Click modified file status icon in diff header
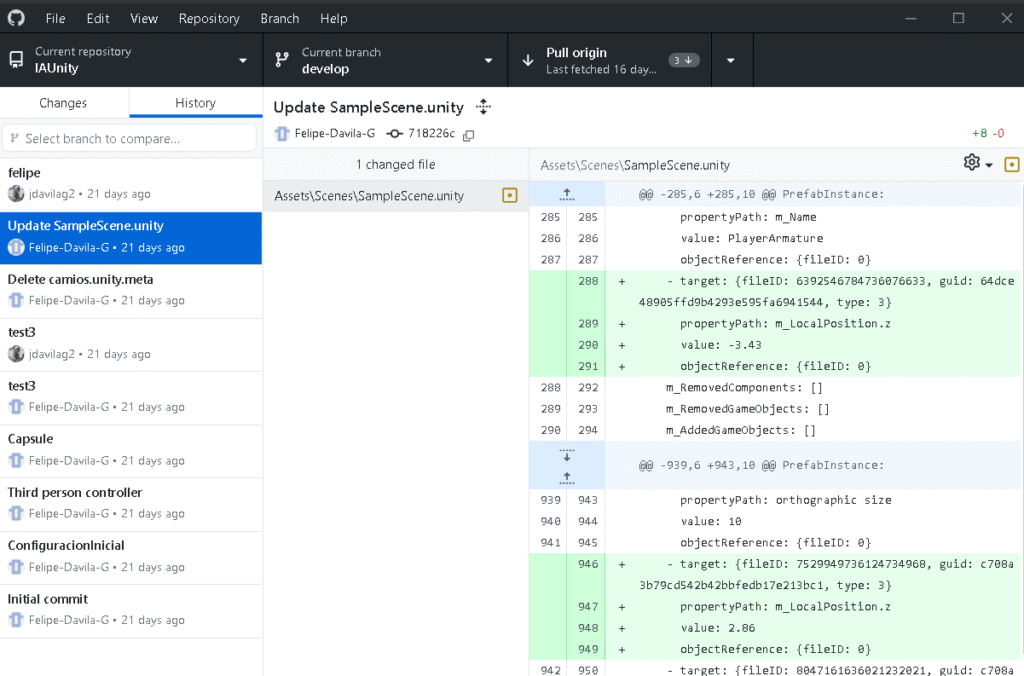Screen dimensions: 1024x676 pos(1011,164)
